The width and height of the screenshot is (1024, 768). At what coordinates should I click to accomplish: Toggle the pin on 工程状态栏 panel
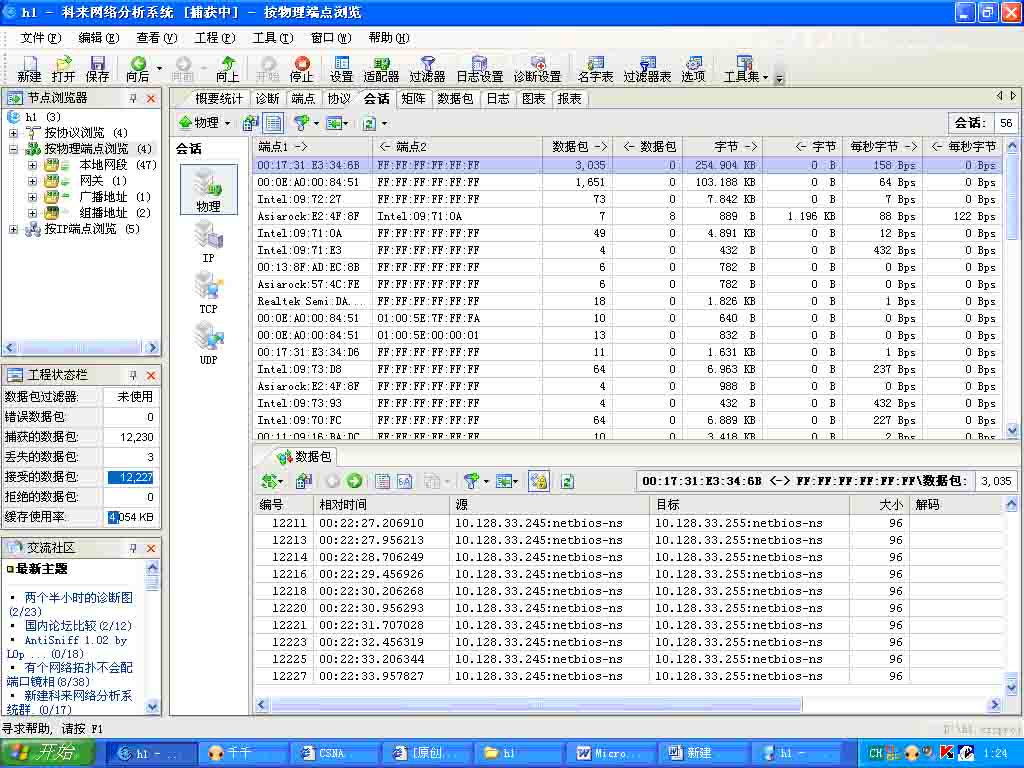pos(133,375)
